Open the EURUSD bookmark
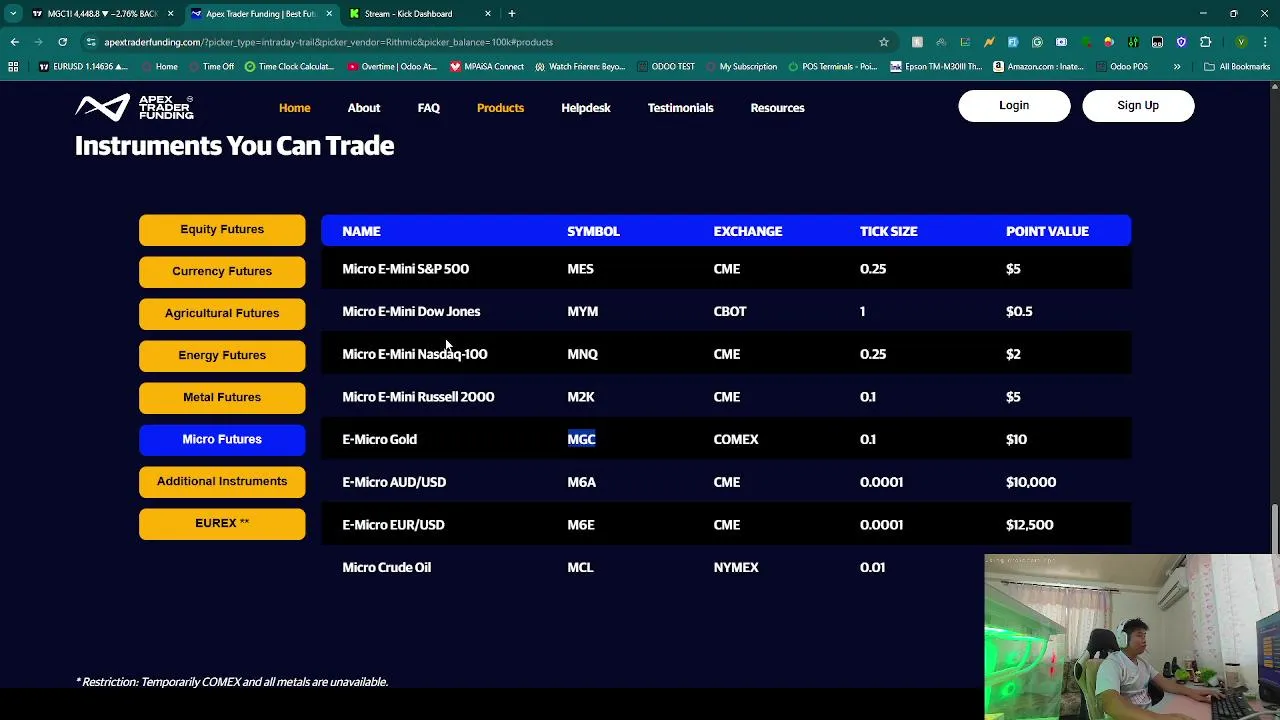 coord(83,67)
